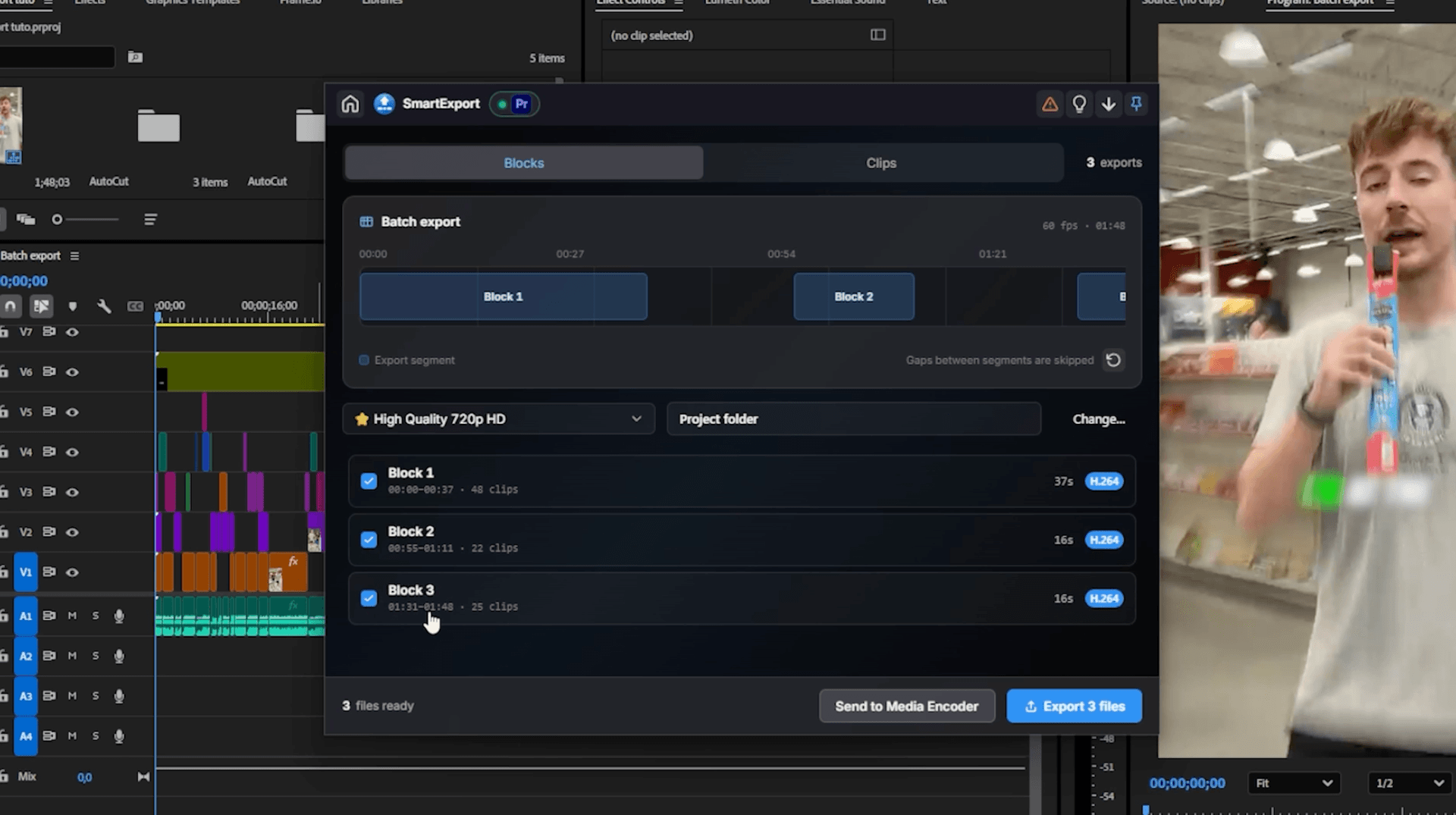Click the download arrow icon
1456x815 pixels.
tap(1108, 104)
